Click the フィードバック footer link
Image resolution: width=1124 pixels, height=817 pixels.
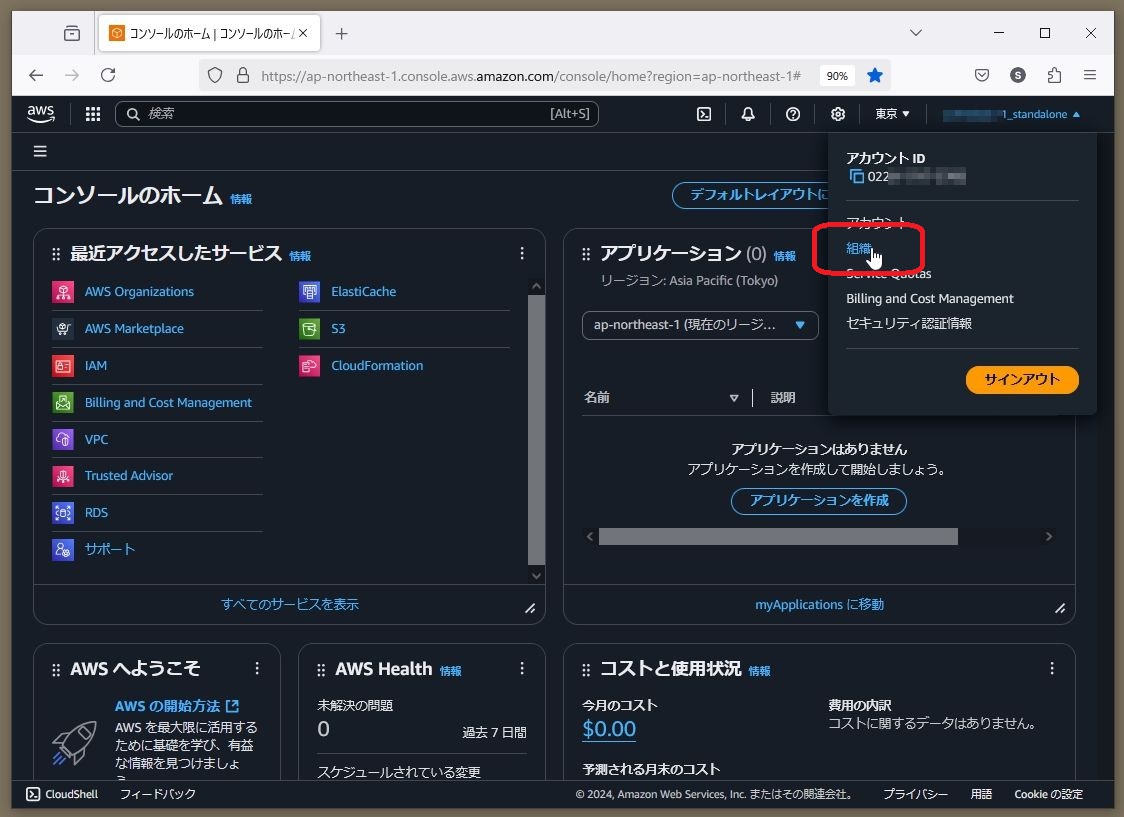pyautogui.click(x=157, y=794)
